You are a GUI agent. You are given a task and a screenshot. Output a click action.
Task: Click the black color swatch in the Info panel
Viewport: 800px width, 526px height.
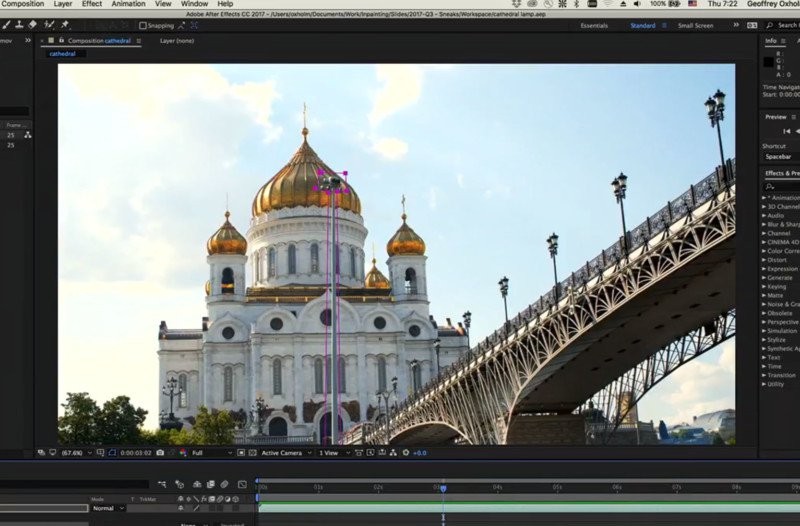coord(768,62)
